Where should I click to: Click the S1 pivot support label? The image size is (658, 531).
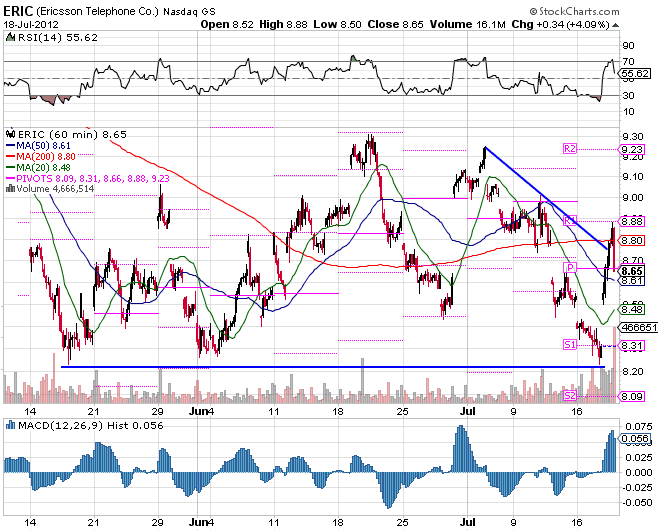(570, 345)
